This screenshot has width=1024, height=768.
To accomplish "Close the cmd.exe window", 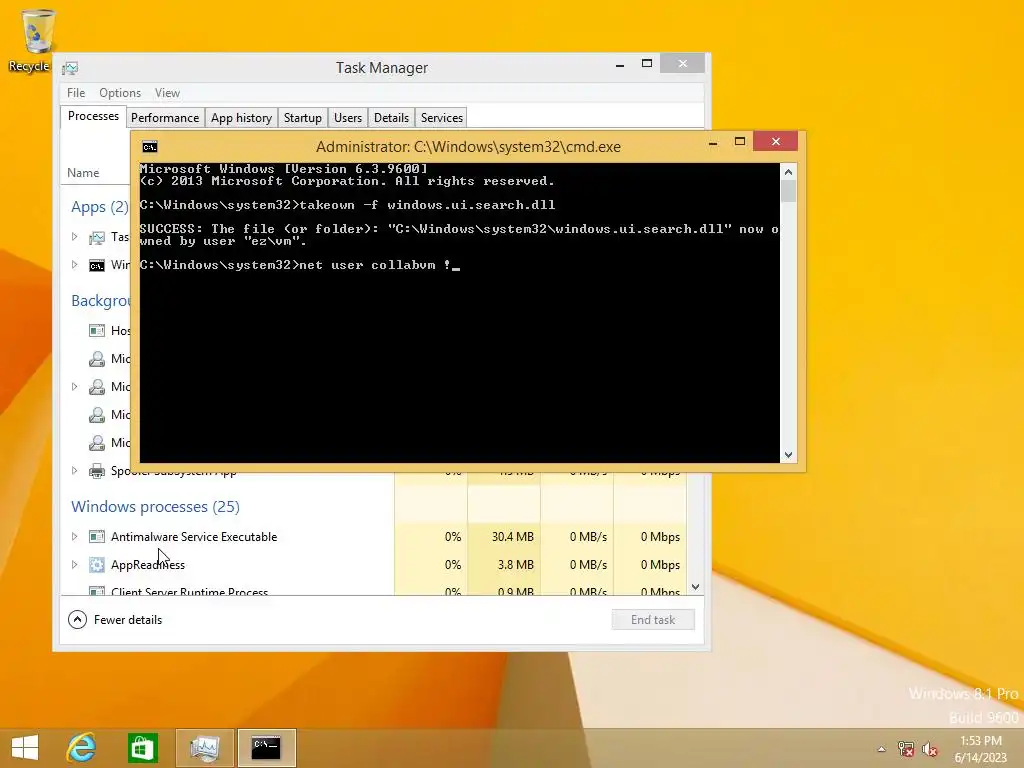I will [x=775, y=141].
